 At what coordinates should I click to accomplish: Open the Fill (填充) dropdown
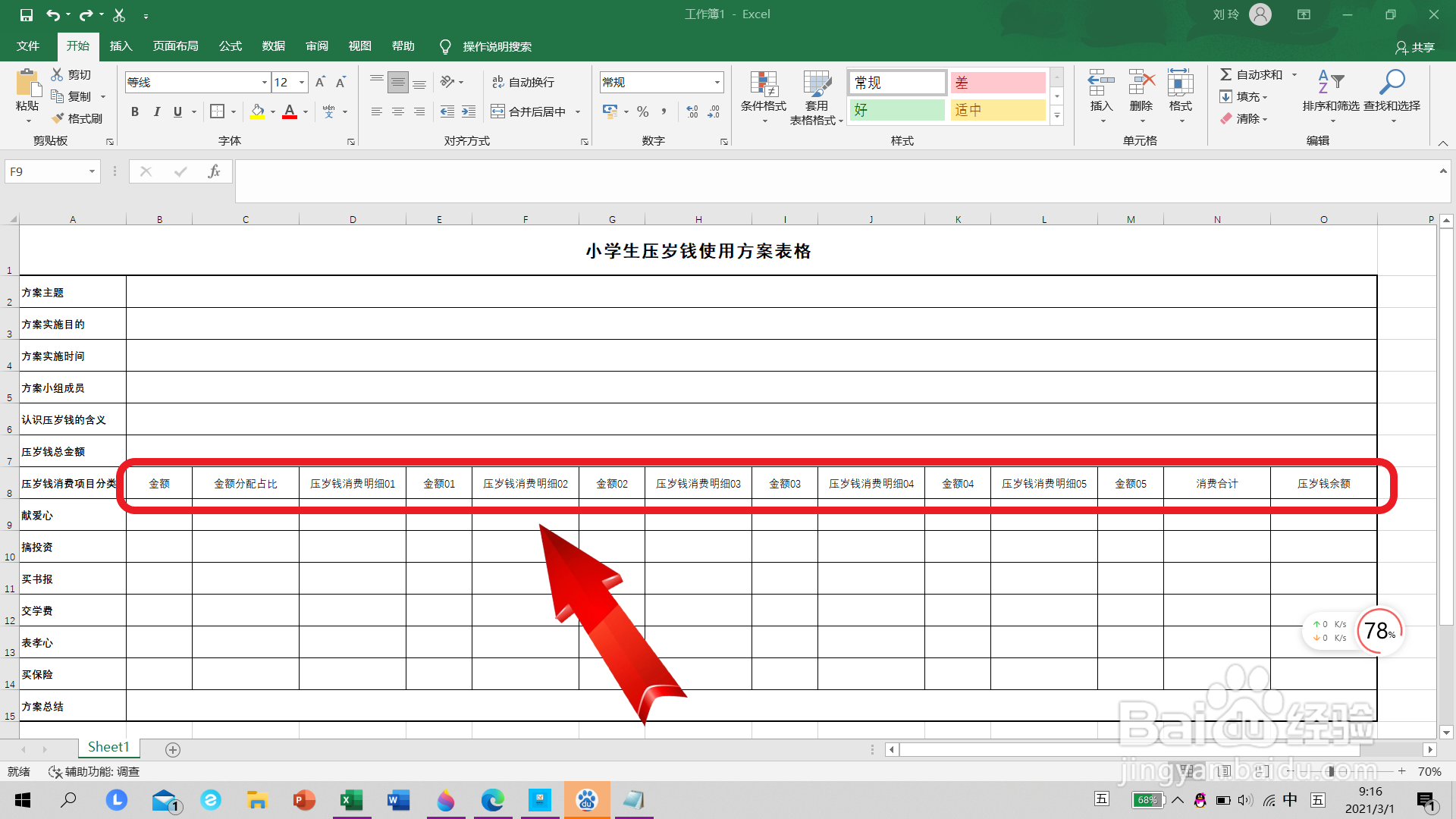(1244, 96)
